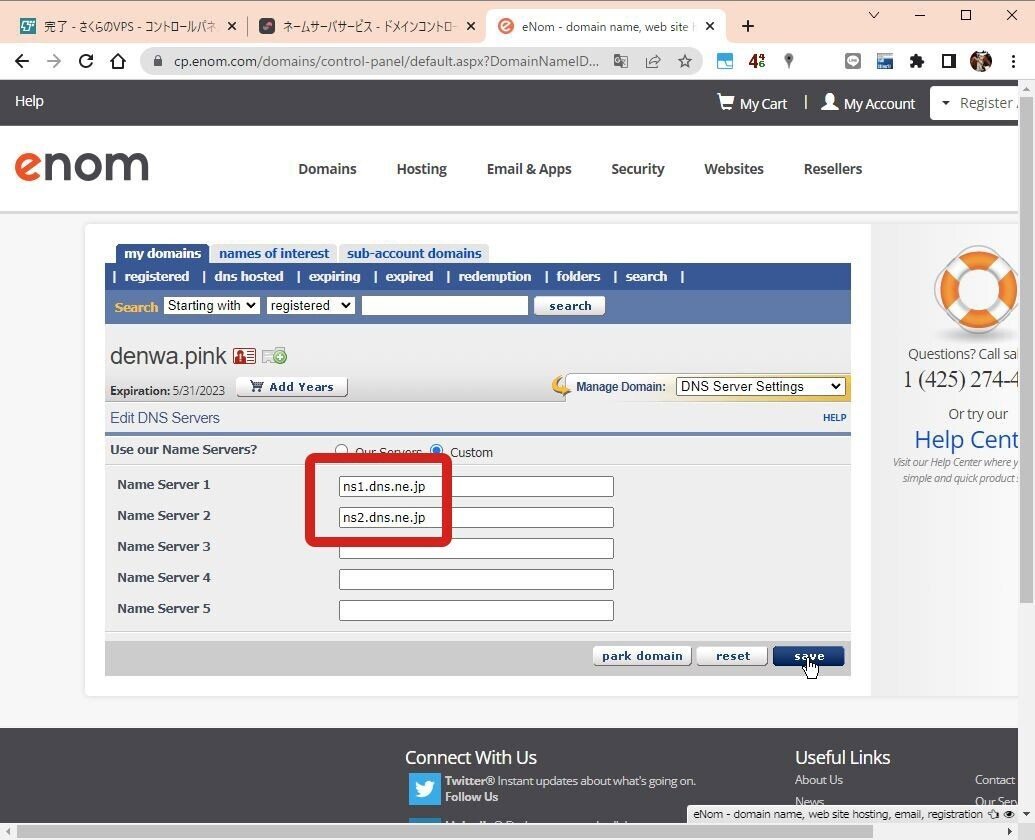1035x840 pixels.
Task: Bookmark this page with star icon
Action: click(685, 61)
